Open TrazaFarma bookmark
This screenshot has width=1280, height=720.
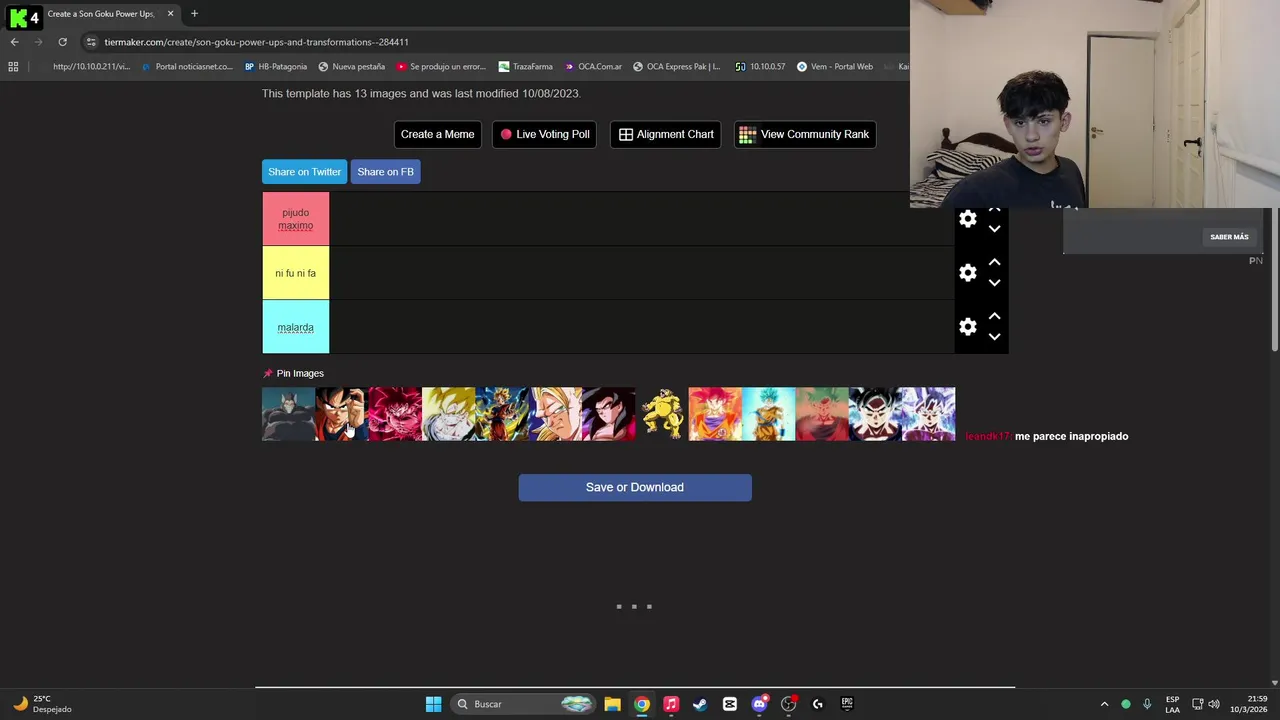526,67
